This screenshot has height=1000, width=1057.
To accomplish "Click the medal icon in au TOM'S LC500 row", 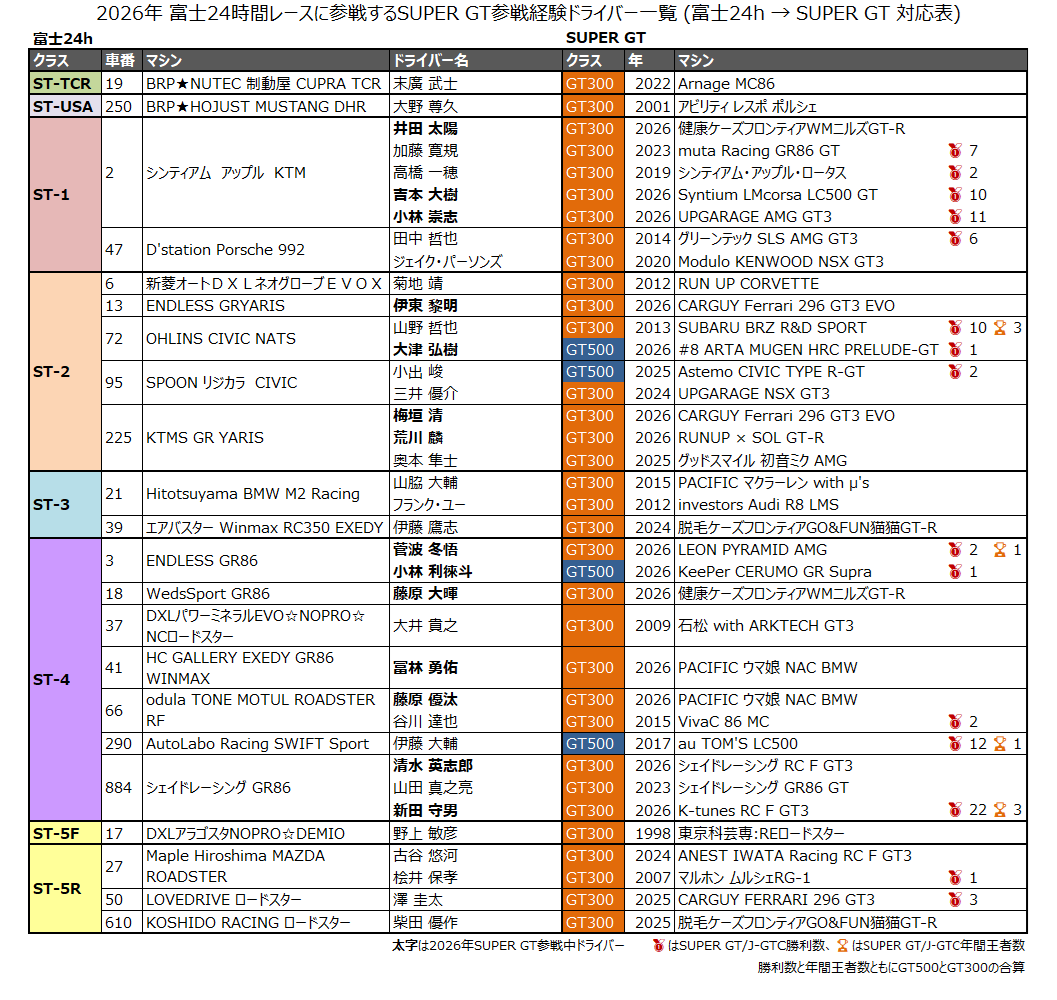I will pos(955,744).
